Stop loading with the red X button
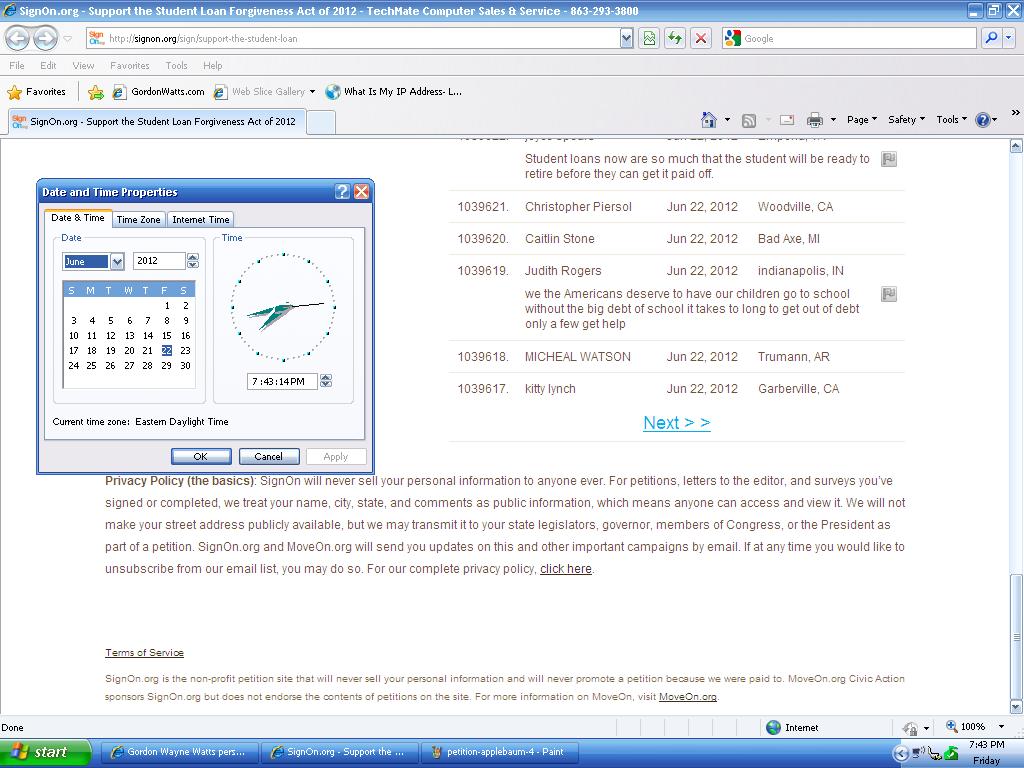This screenshot has width=1024, height=768. click(701, 39)
